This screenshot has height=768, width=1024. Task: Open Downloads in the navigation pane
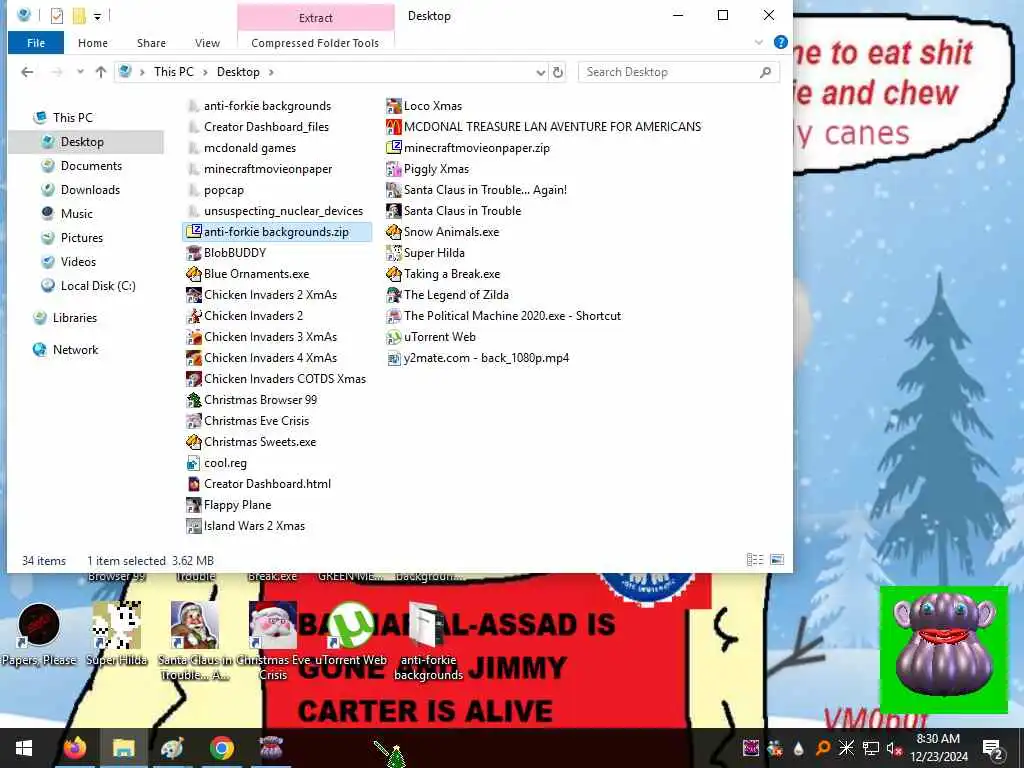[90, 190]
